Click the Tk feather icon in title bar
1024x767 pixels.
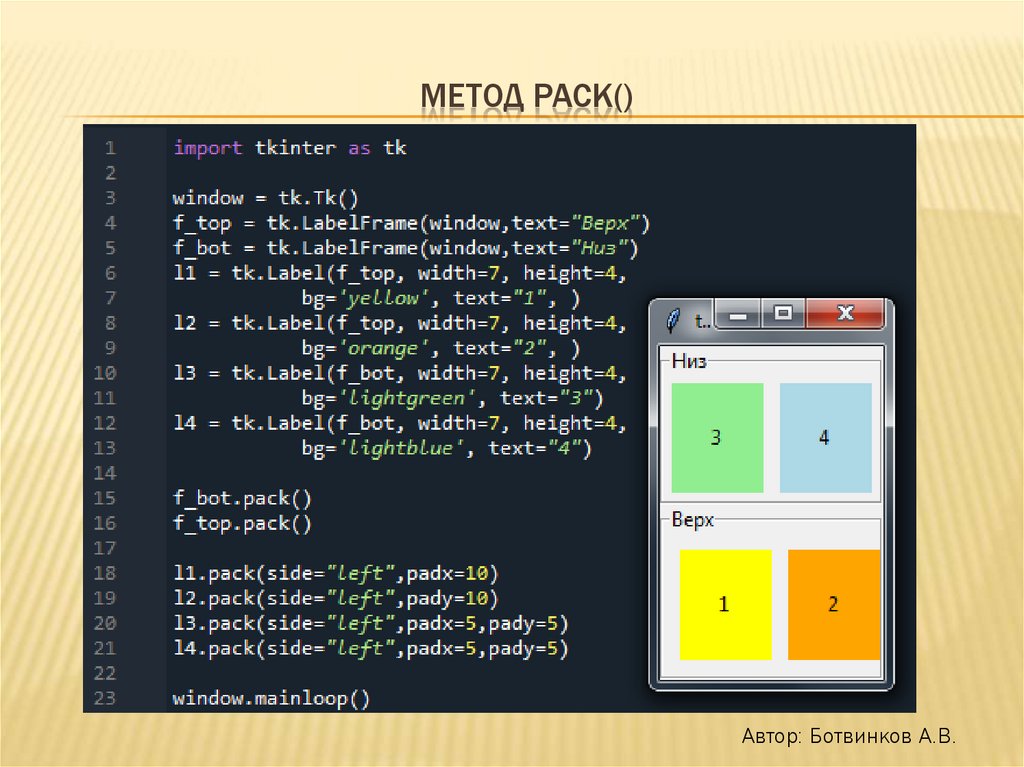tap(673, 320)
